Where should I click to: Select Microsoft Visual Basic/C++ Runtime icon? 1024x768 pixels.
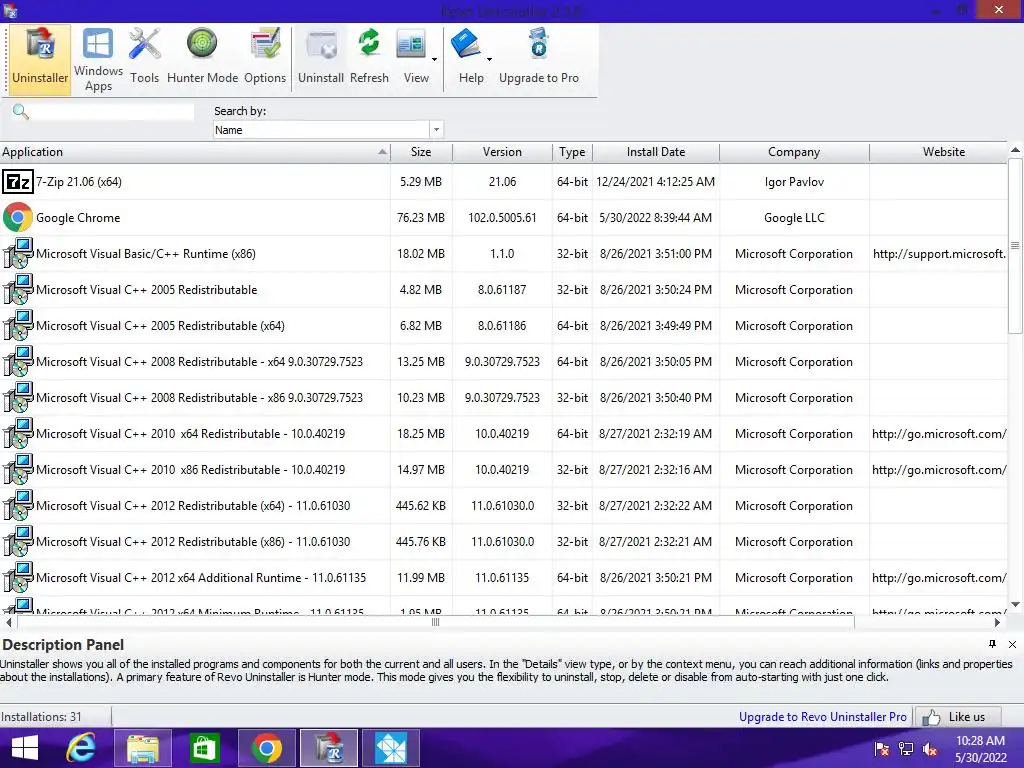pyautogui.click(x=18, y=253)
